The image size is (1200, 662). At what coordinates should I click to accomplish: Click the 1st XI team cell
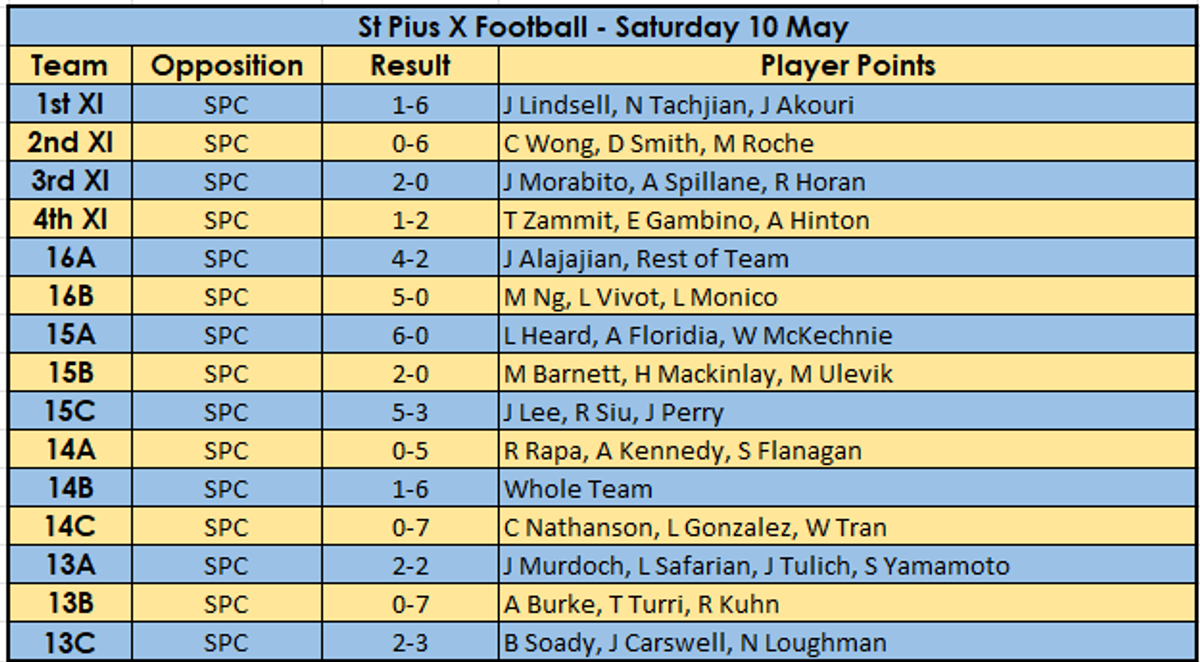70,105
